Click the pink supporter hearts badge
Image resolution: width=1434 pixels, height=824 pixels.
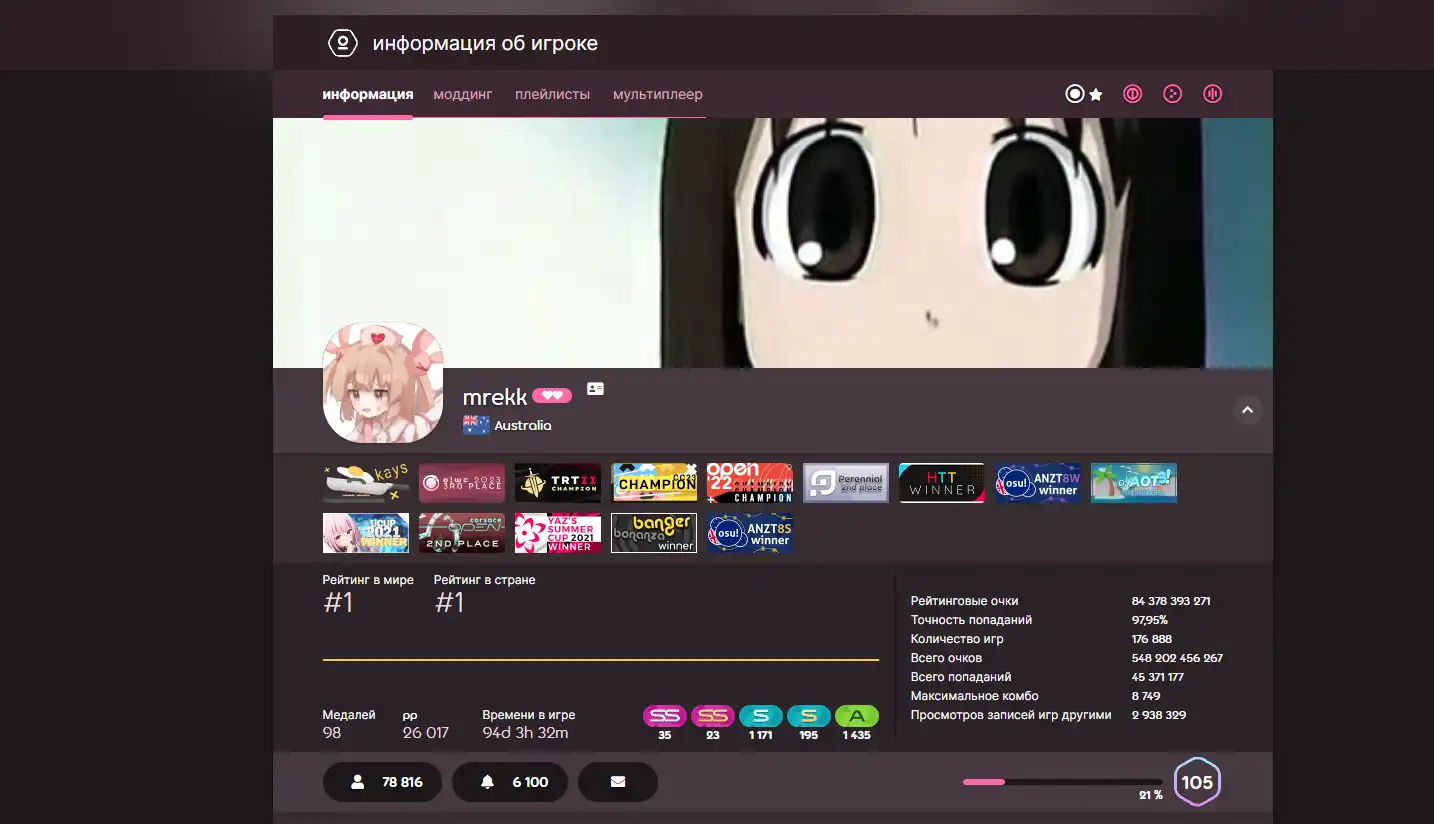552,396
